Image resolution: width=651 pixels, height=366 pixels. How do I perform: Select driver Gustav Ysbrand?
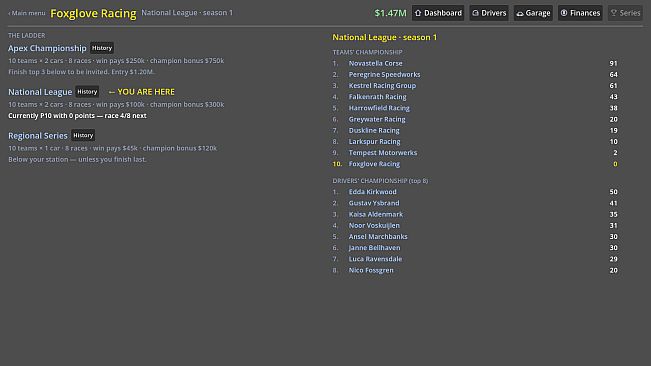click(x=374, y=203)
